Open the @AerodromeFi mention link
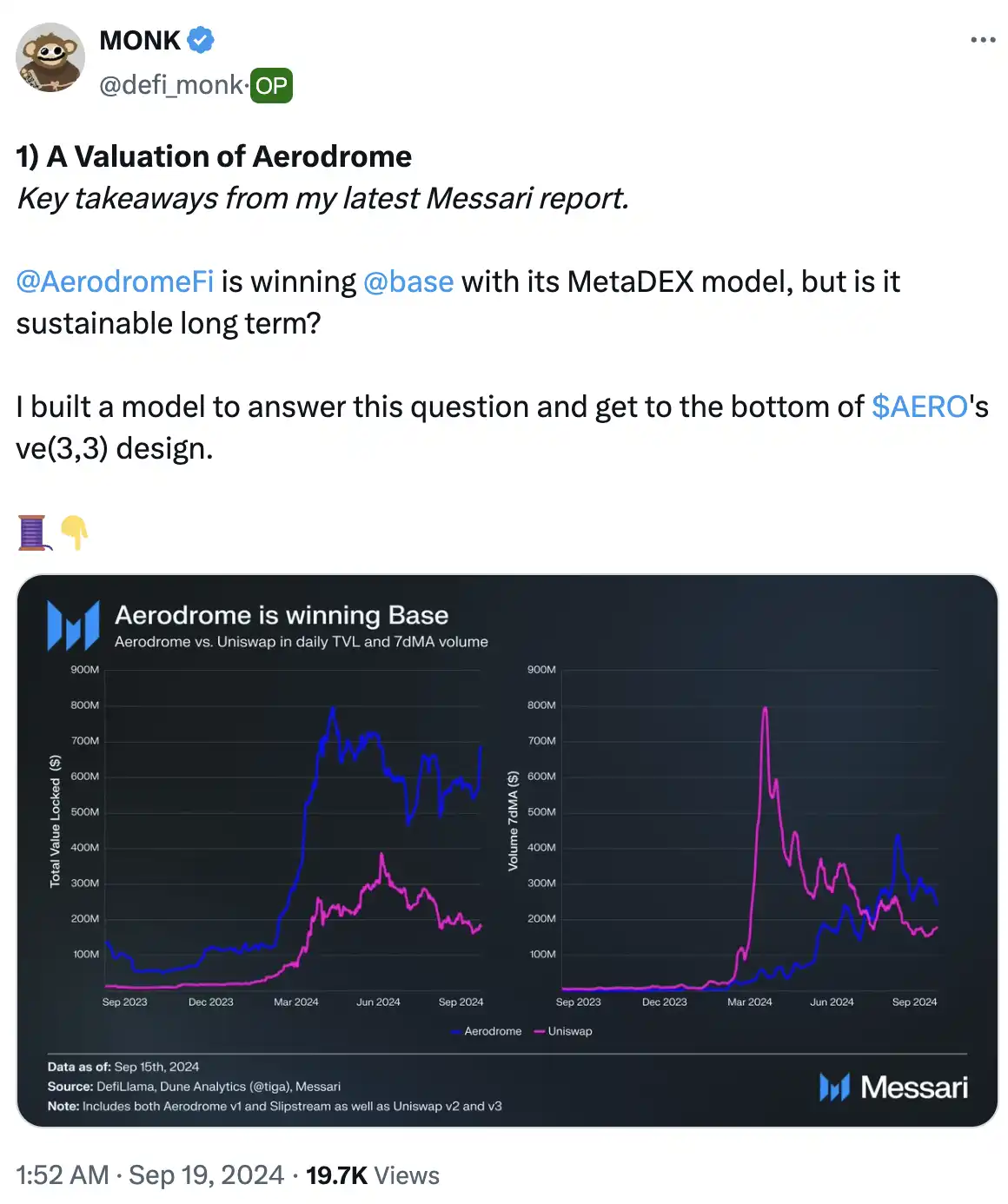 tap(115, 281)
